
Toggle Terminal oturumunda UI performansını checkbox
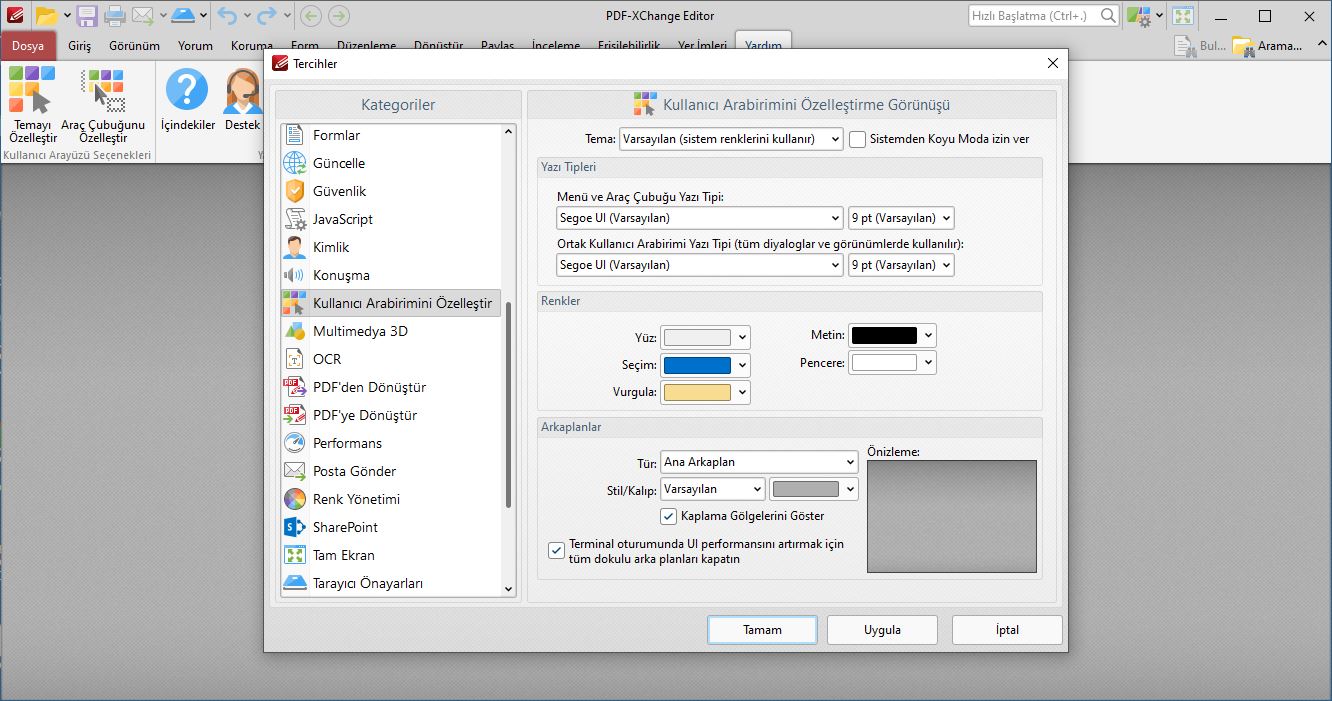[x=557, y=551]
